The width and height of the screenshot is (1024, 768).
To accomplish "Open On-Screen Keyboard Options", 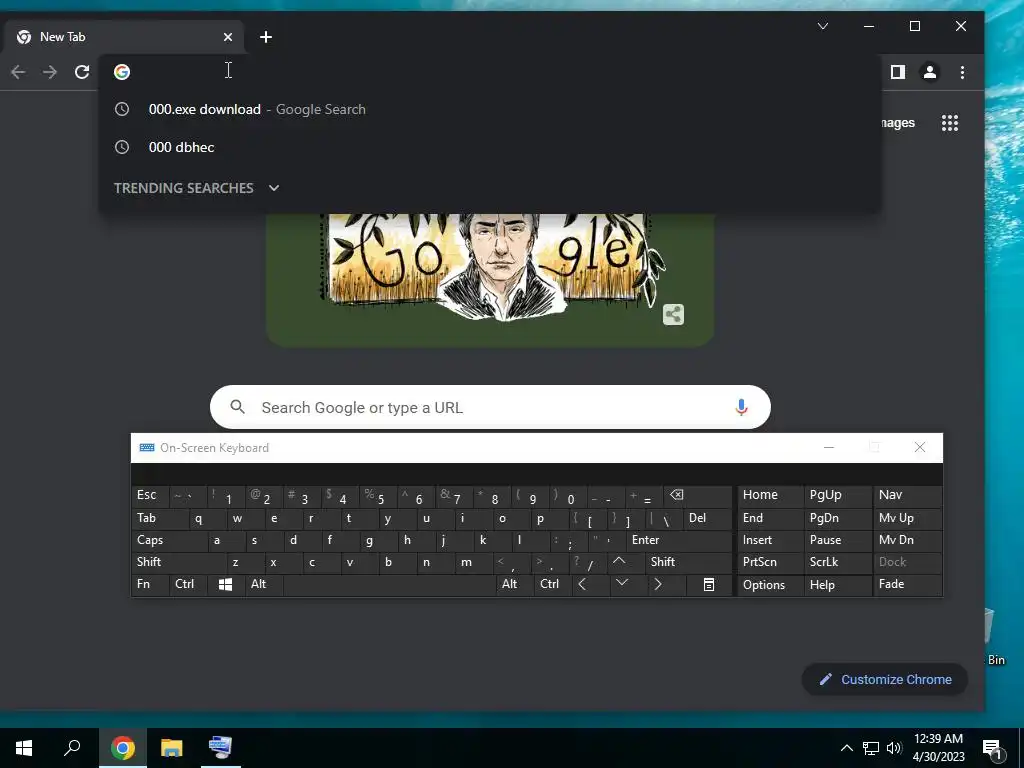I will tap(770, 584).
